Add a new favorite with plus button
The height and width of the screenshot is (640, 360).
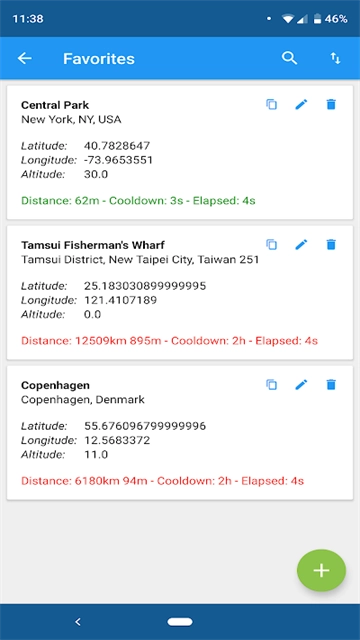click(322, 570)
